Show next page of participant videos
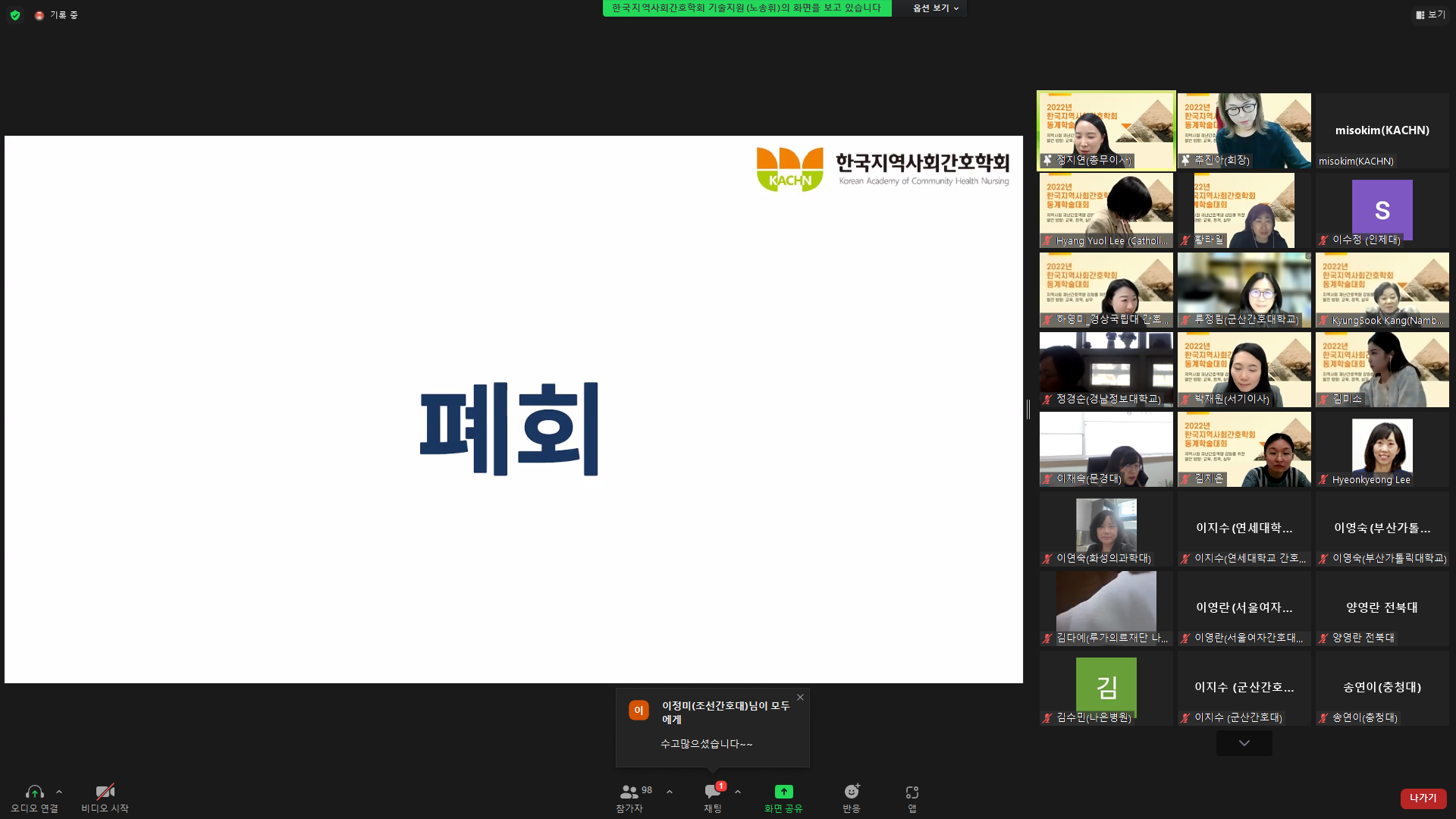1456x819 pixels. tap(1244, 743)
